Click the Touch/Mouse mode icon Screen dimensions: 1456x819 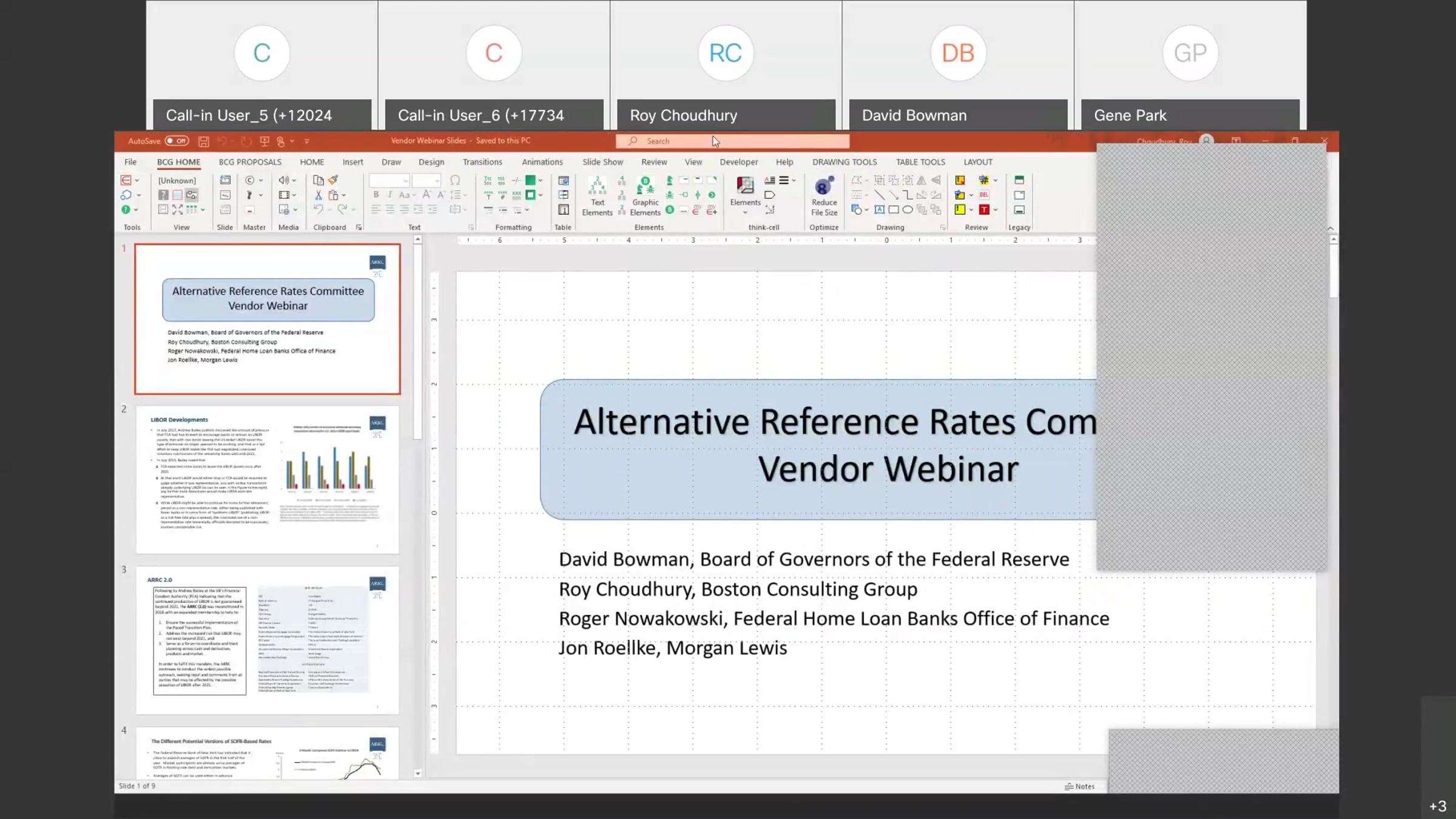(x=281, y=141)
